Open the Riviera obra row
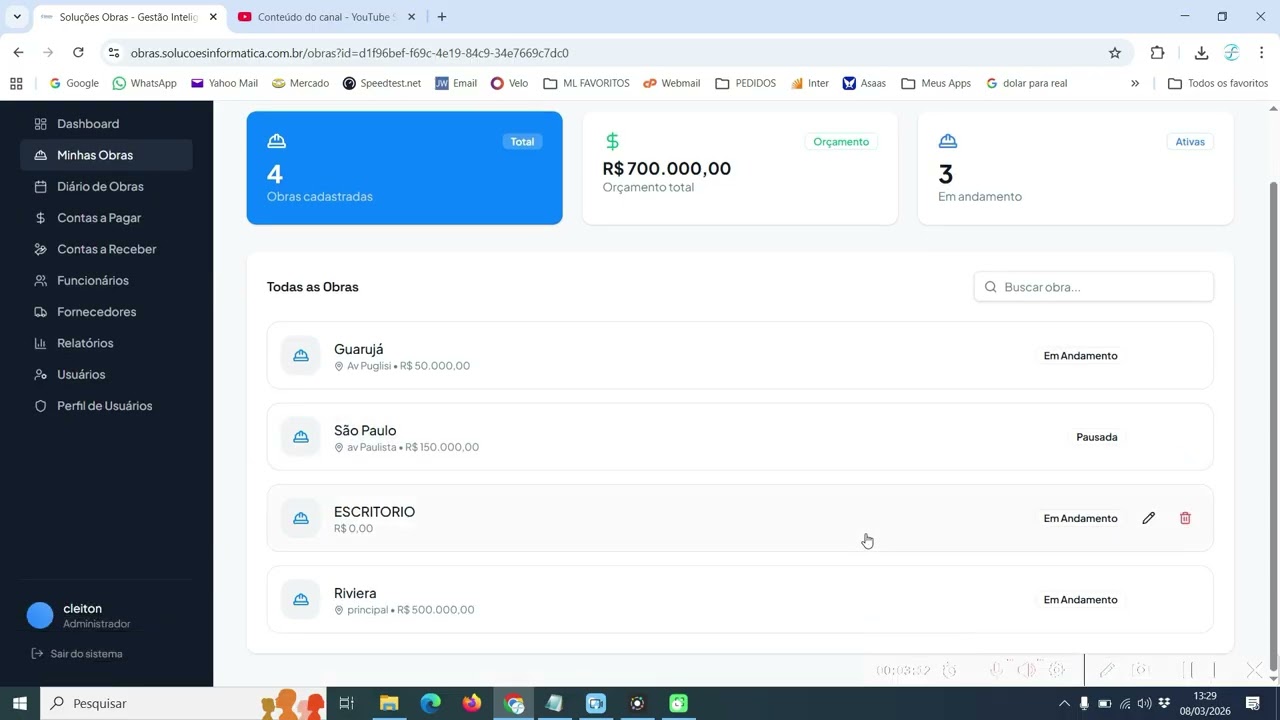Viewport: 1280px width, 720px height. click(740, 600)
